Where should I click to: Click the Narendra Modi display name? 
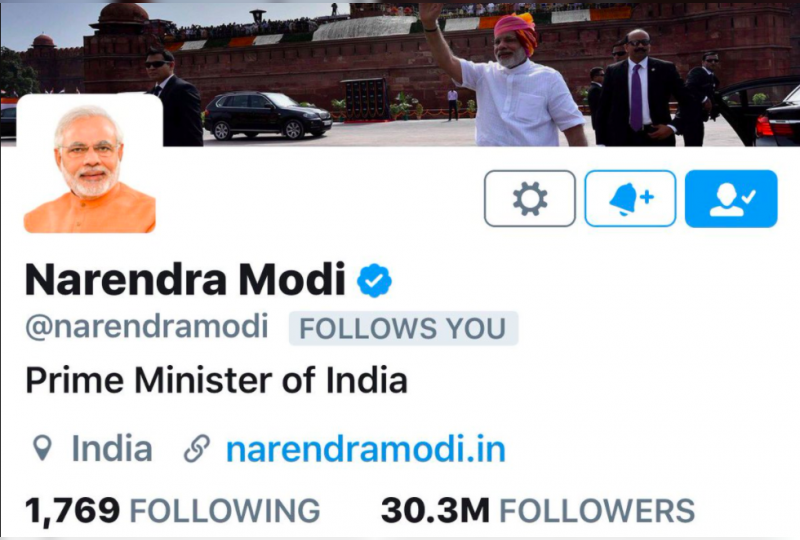(x=185, y=279)
